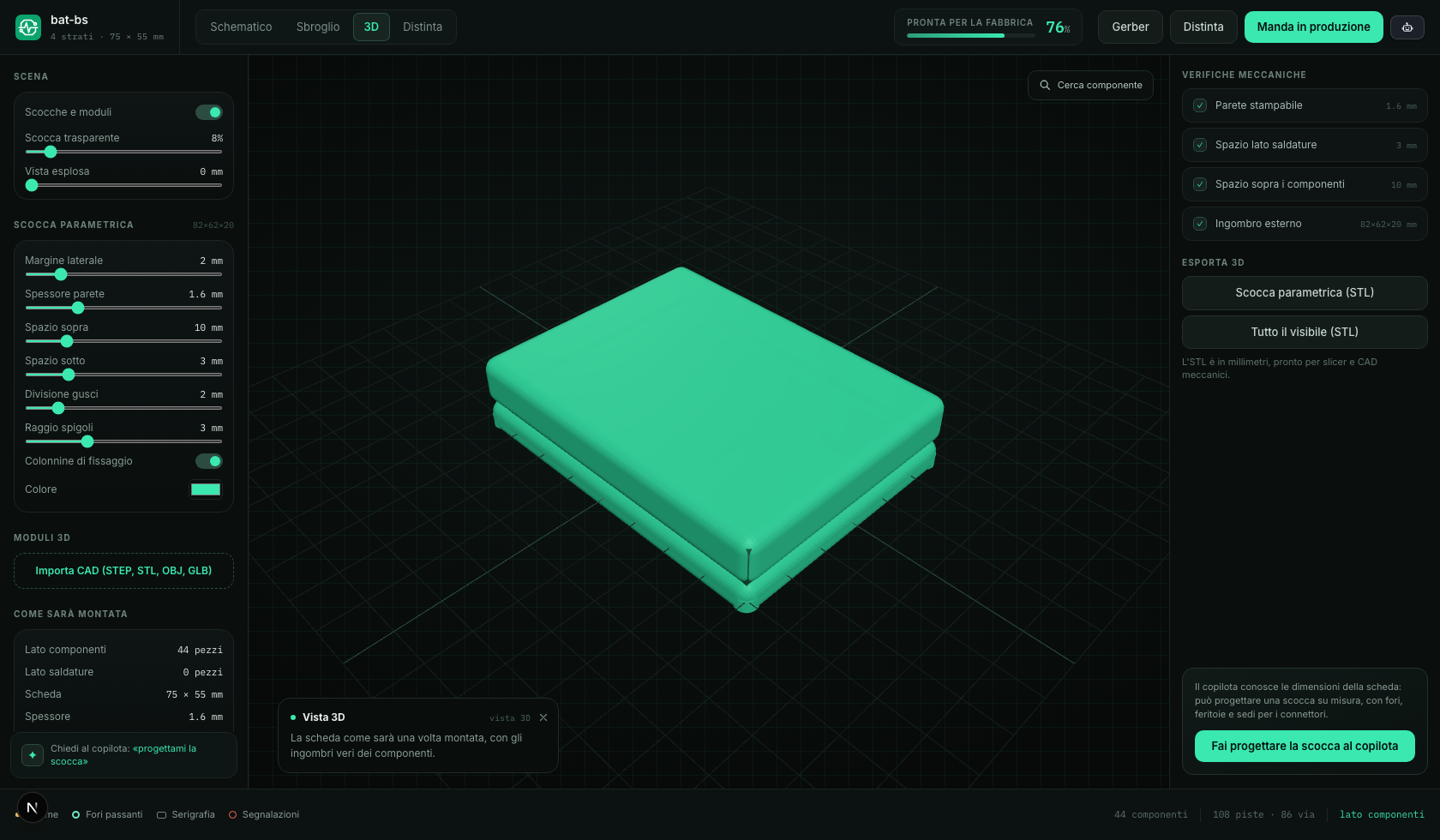1440x840 pixels.
Task: Click the '82×62×20' Scocca parametrica dimensions text
Action: (213, 225)
